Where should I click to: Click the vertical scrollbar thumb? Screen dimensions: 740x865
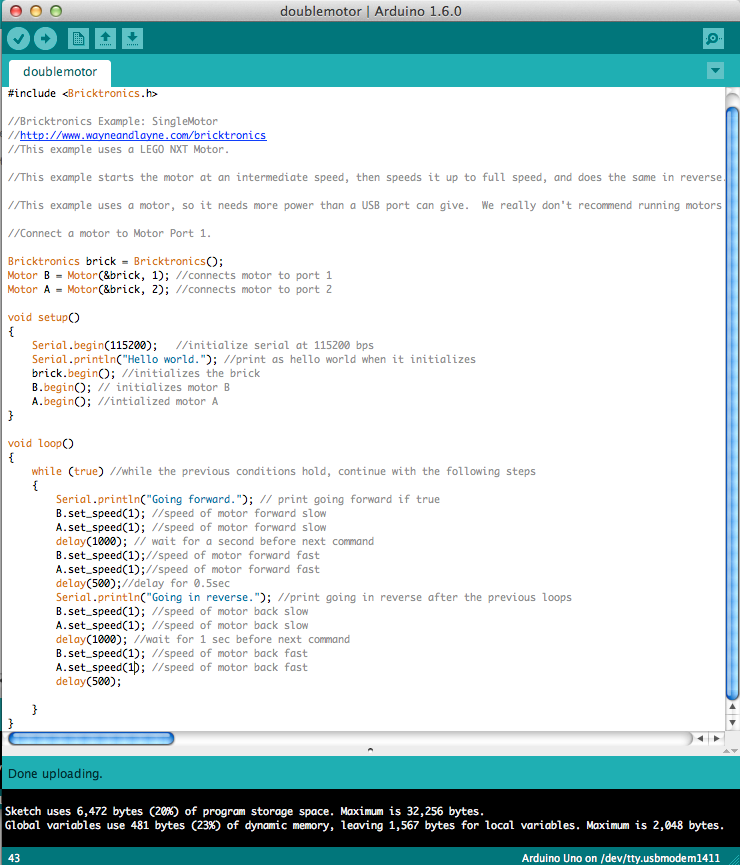732,403
